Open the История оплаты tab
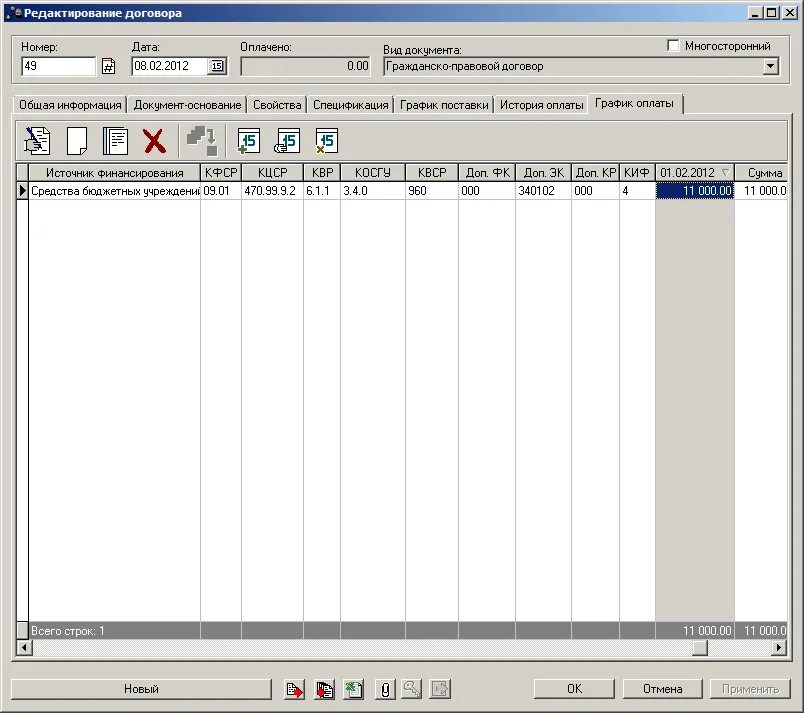Image resolution: width=804 pixels, height=713 pixels. click(x=541, y=105)
